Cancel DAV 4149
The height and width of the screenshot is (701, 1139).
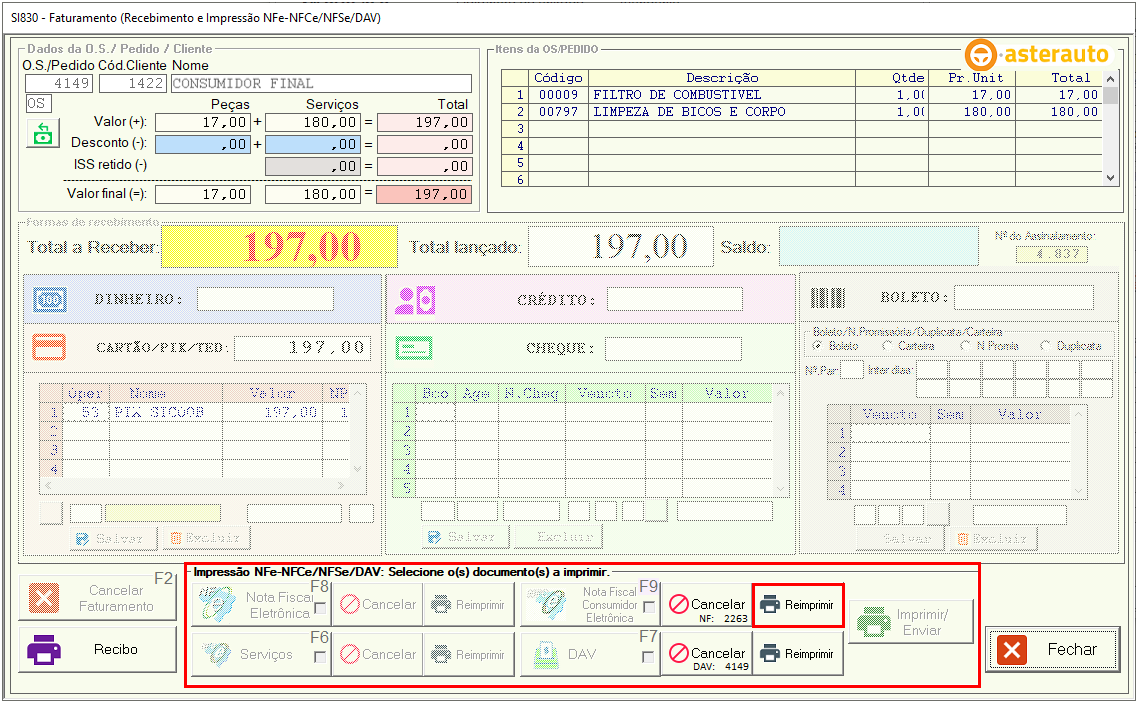(x=708, y=654)
